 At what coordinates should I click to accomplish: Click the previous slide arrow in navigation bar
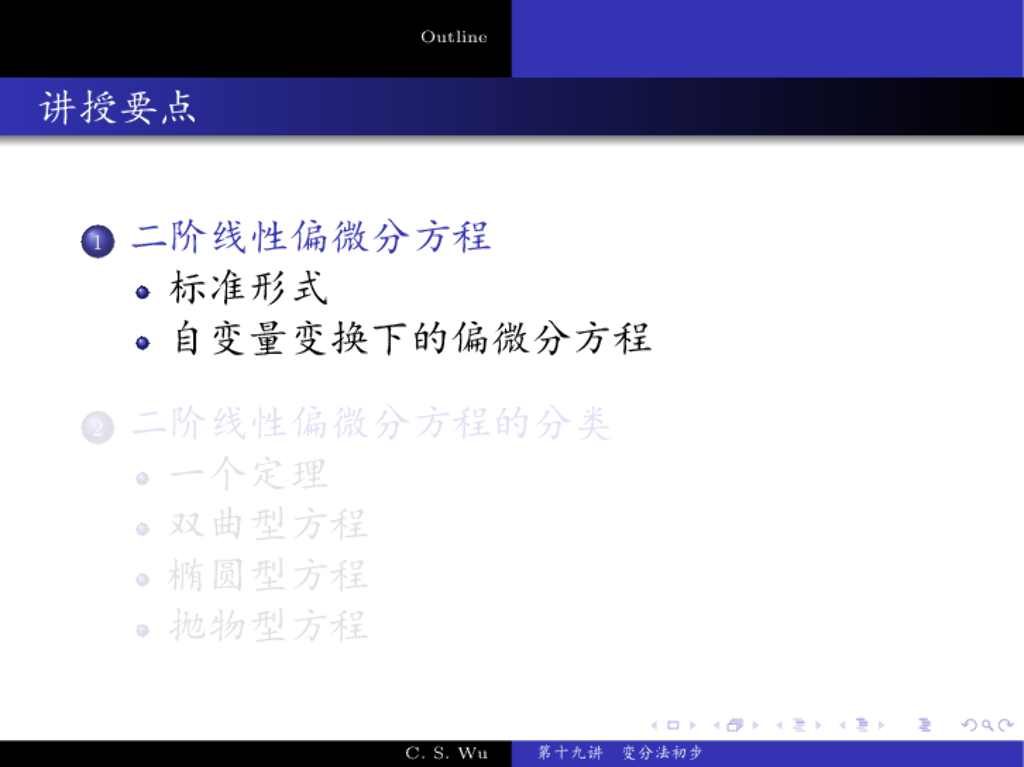coord(654,725)
